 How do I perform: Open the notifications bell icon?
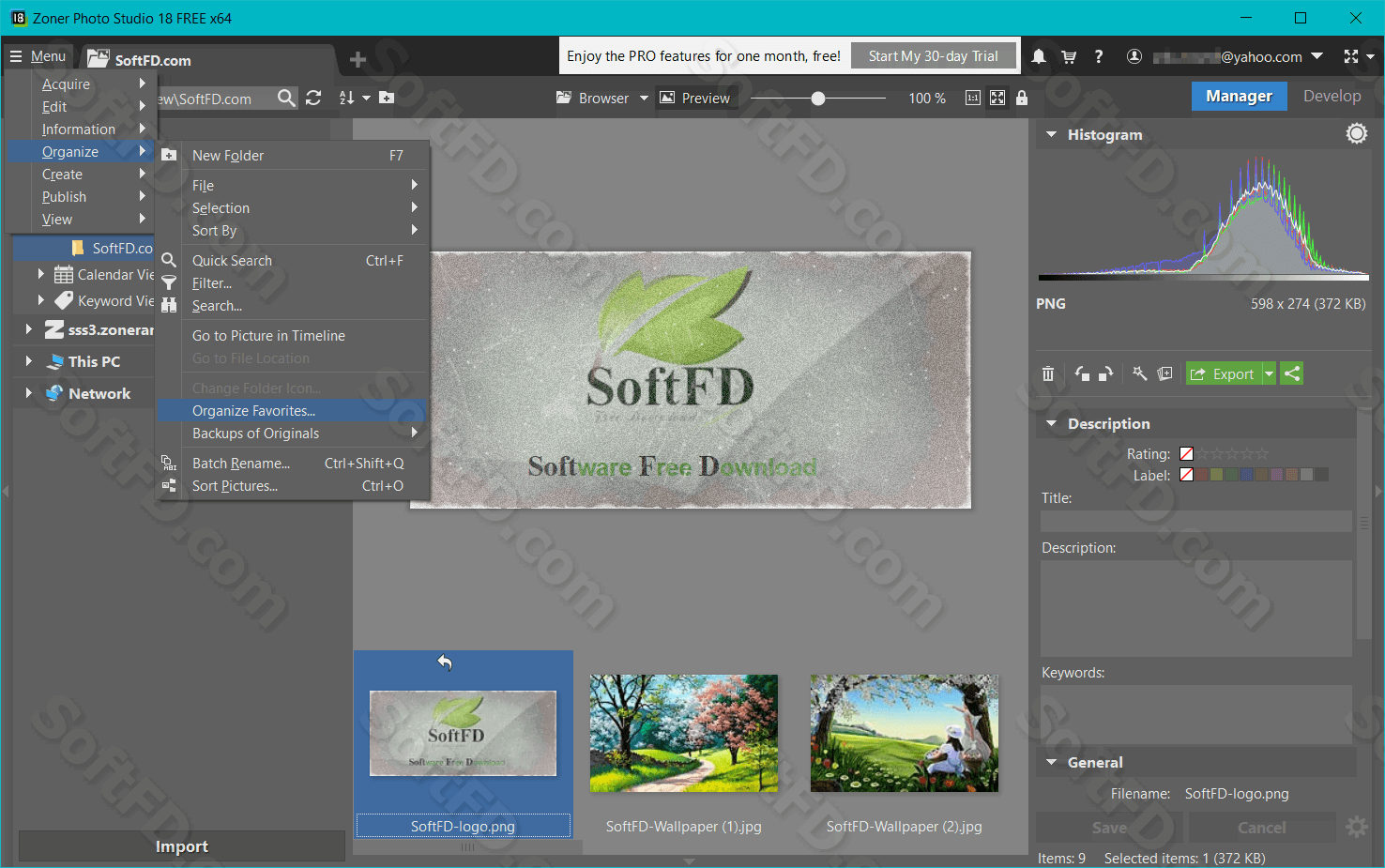pyautogui.click(x=1039, y=56)
